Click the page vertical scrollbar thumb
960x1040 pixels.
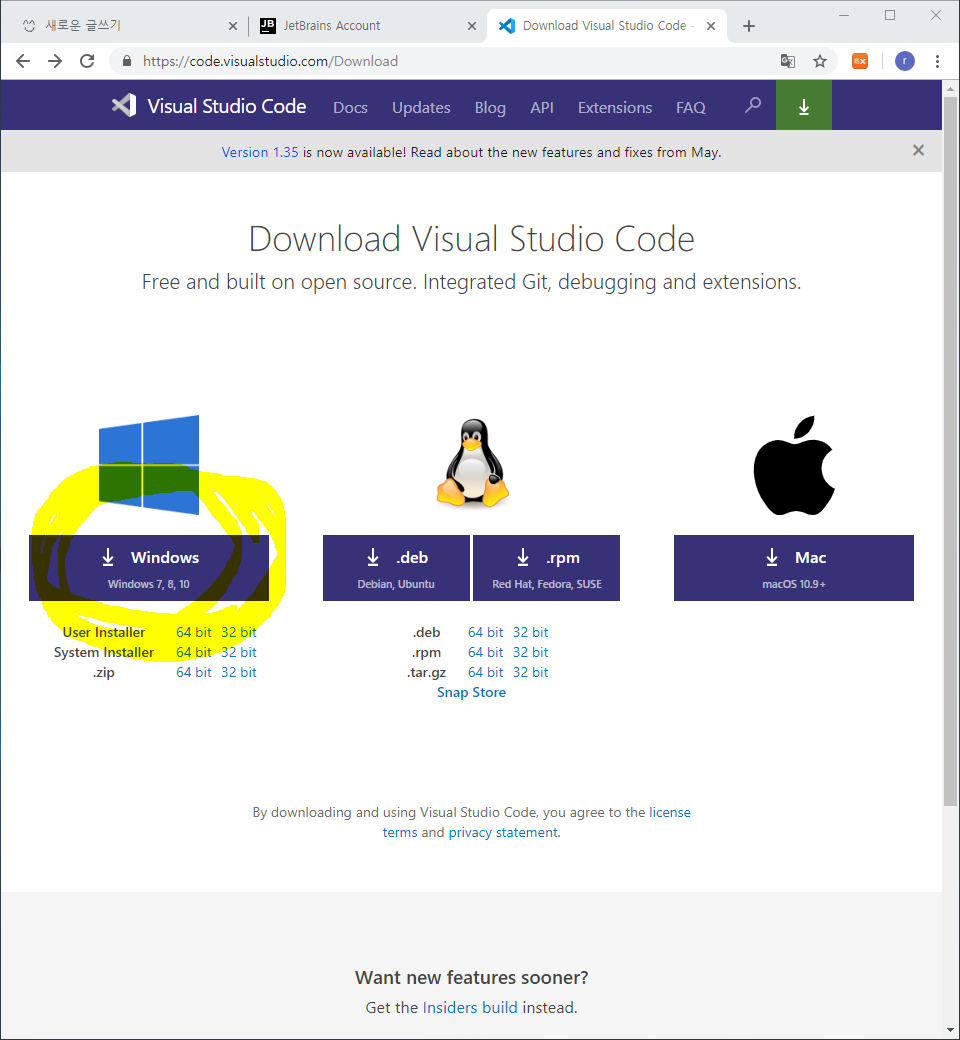950,454
